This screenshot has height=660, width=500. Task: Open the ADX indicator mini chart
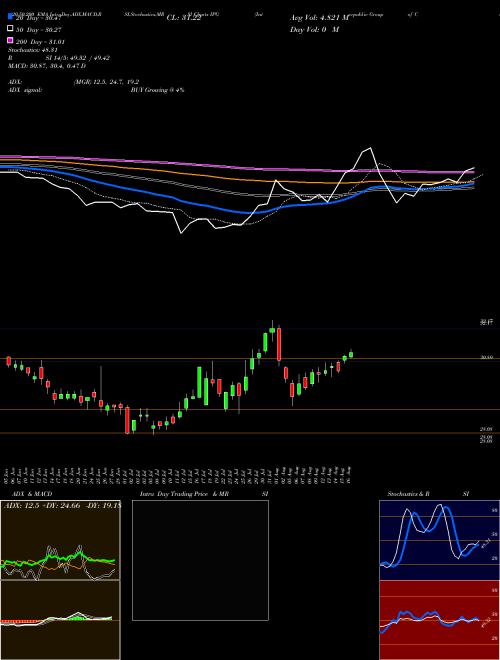point(60,540)
